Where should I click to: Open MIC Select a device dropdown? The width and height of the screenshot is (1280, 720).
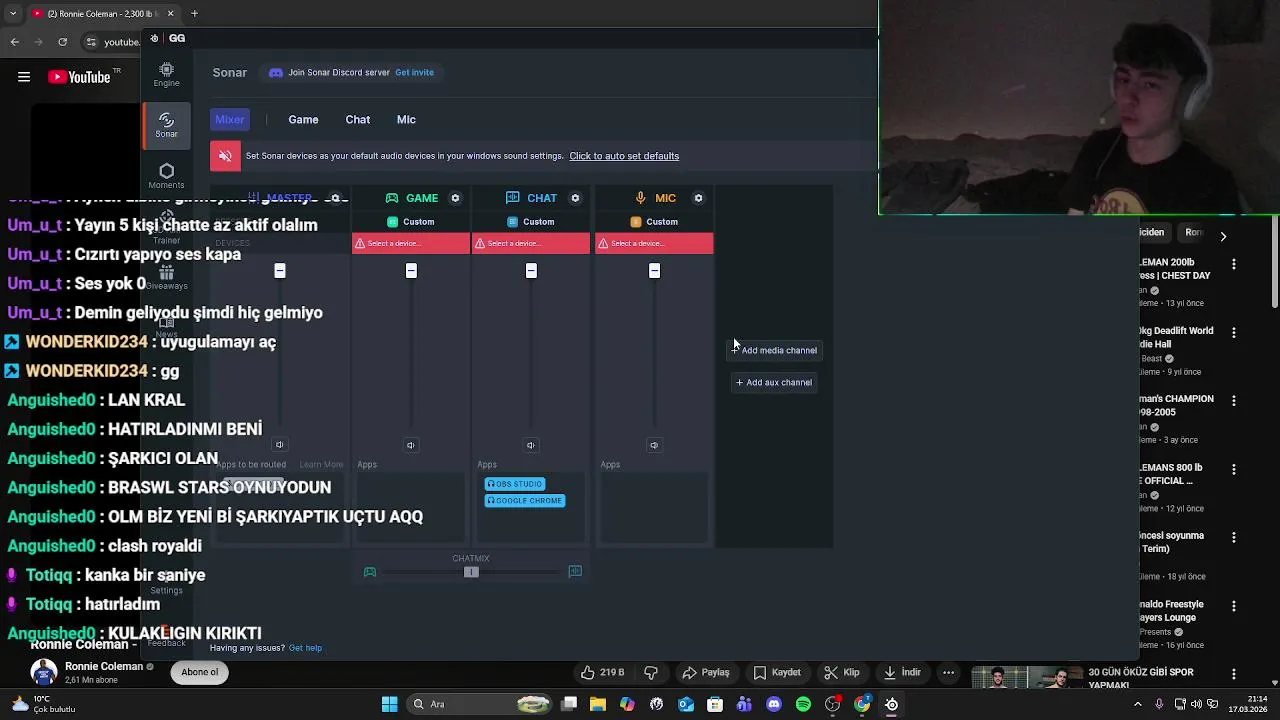point(654,244)
